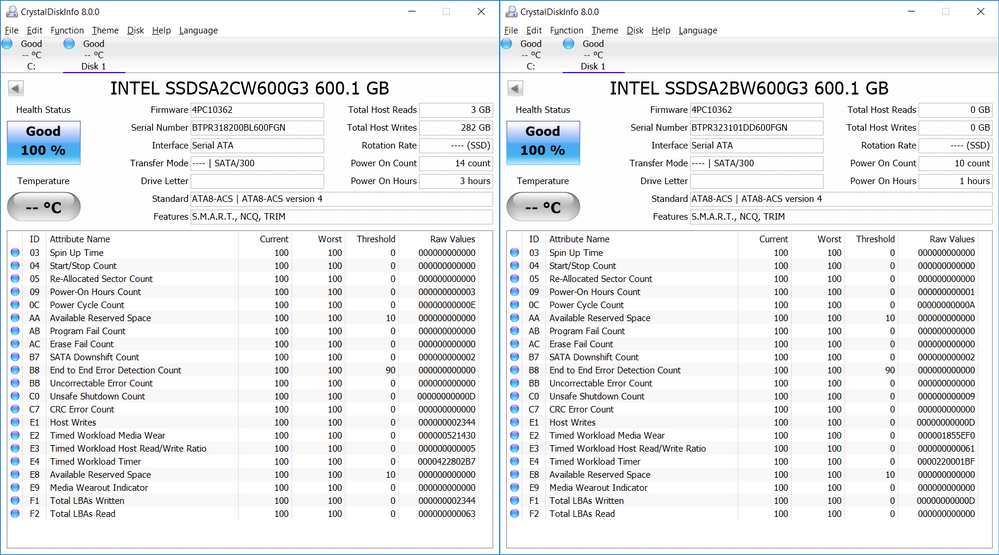Click blue orb beside Spin Up Time, left window
The image size is (999, 555).
click(x=15, y=253)
